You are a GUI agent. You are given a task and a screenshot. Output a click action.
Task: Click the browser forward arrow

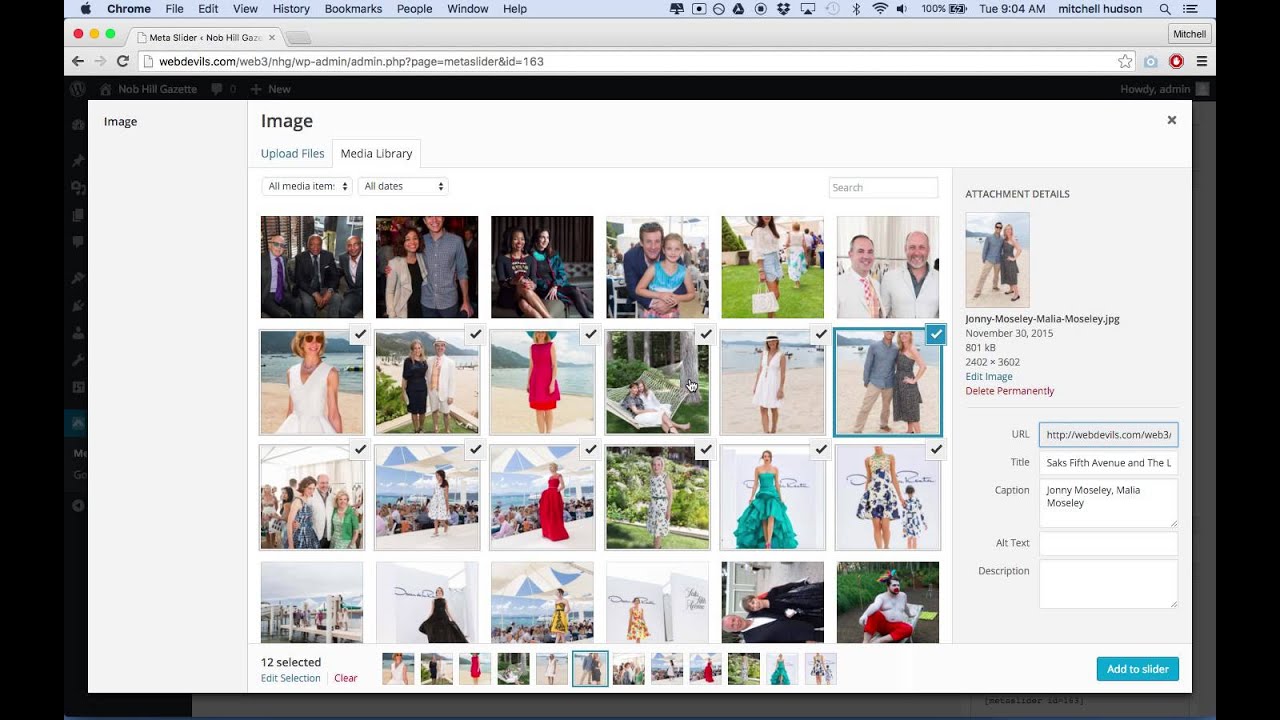pyautogui.click(x=100, y=61)
